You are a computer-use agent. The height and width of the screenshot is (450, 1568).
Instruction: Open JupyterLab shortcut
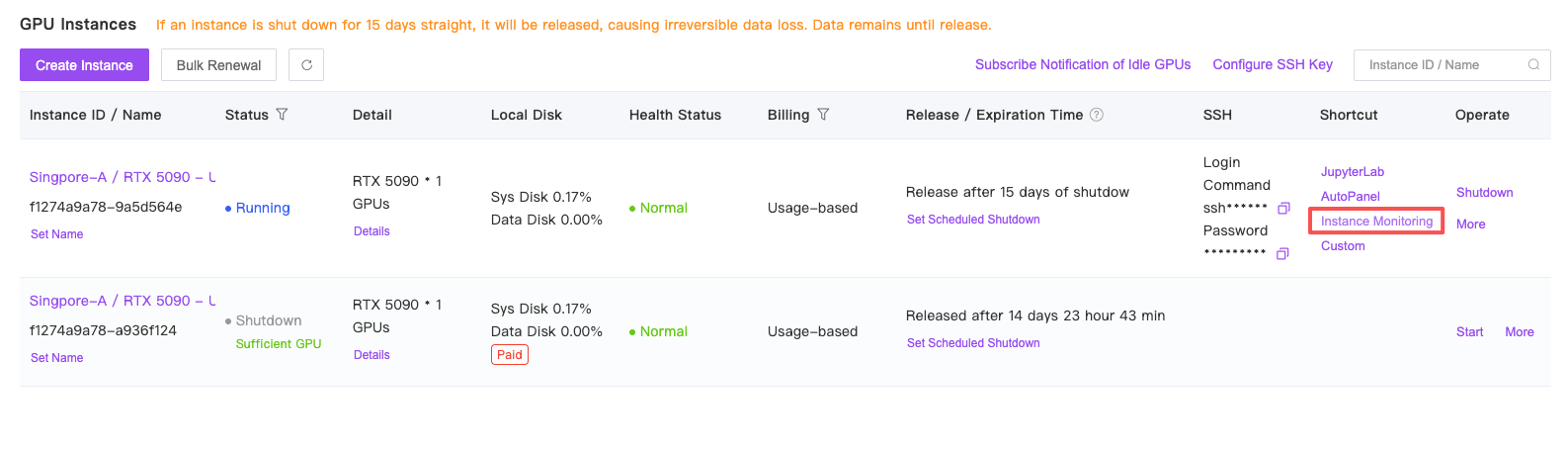pos(1353,172)
